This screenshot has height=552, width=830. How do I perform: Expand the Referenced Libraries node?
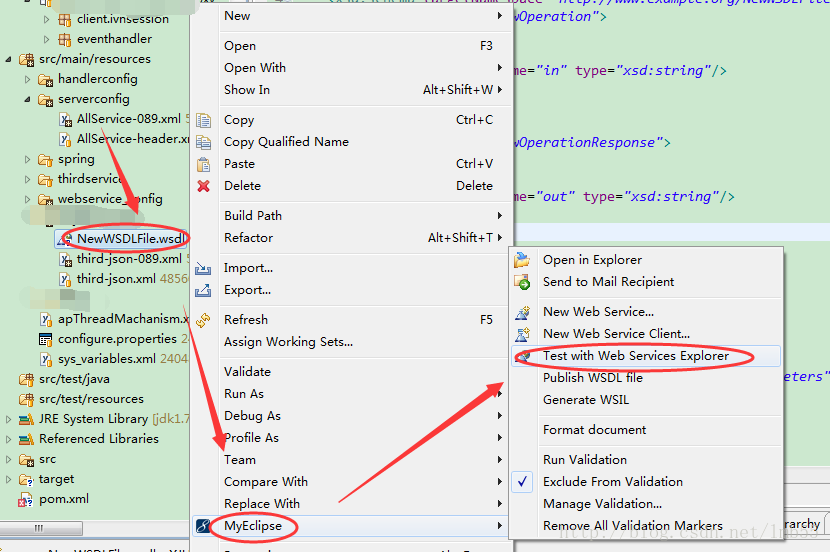click(x=8, y=439)
